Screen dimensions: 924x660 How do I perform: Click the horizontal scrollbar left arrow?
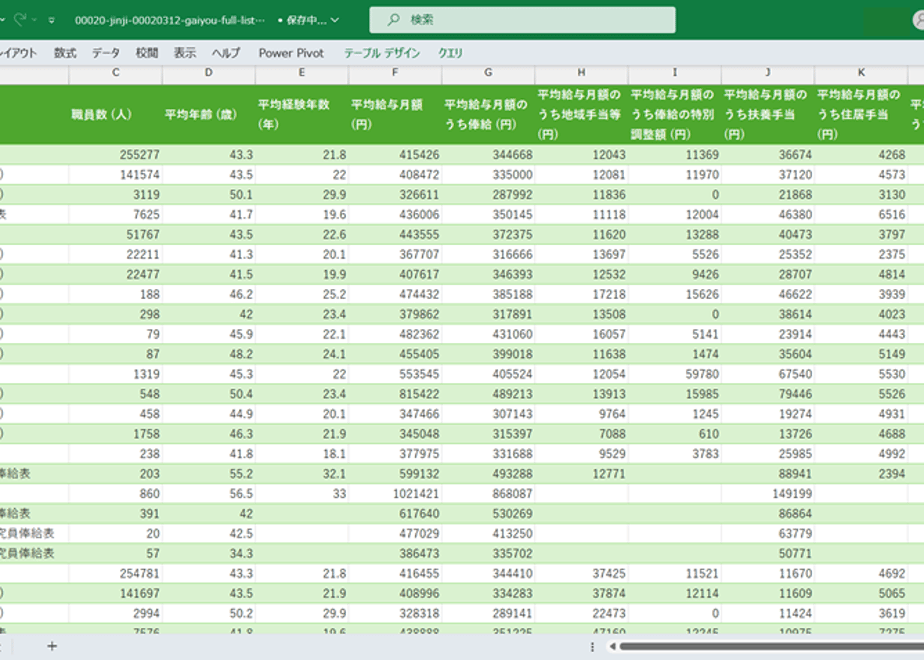(613, 646)
